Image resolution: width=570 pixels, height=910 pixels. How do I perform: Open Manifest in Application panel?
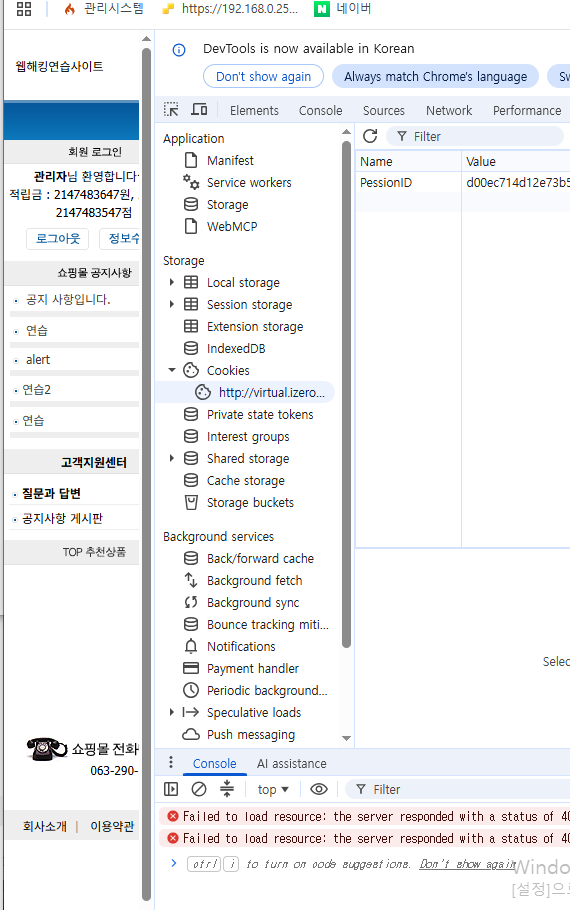[x=230, y=160]
